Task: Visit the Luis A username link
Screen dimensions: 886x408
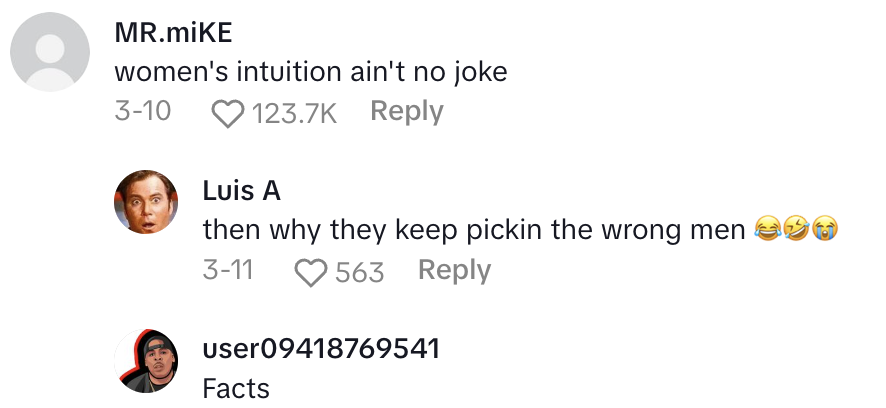Action: click(x=241, y=191)
